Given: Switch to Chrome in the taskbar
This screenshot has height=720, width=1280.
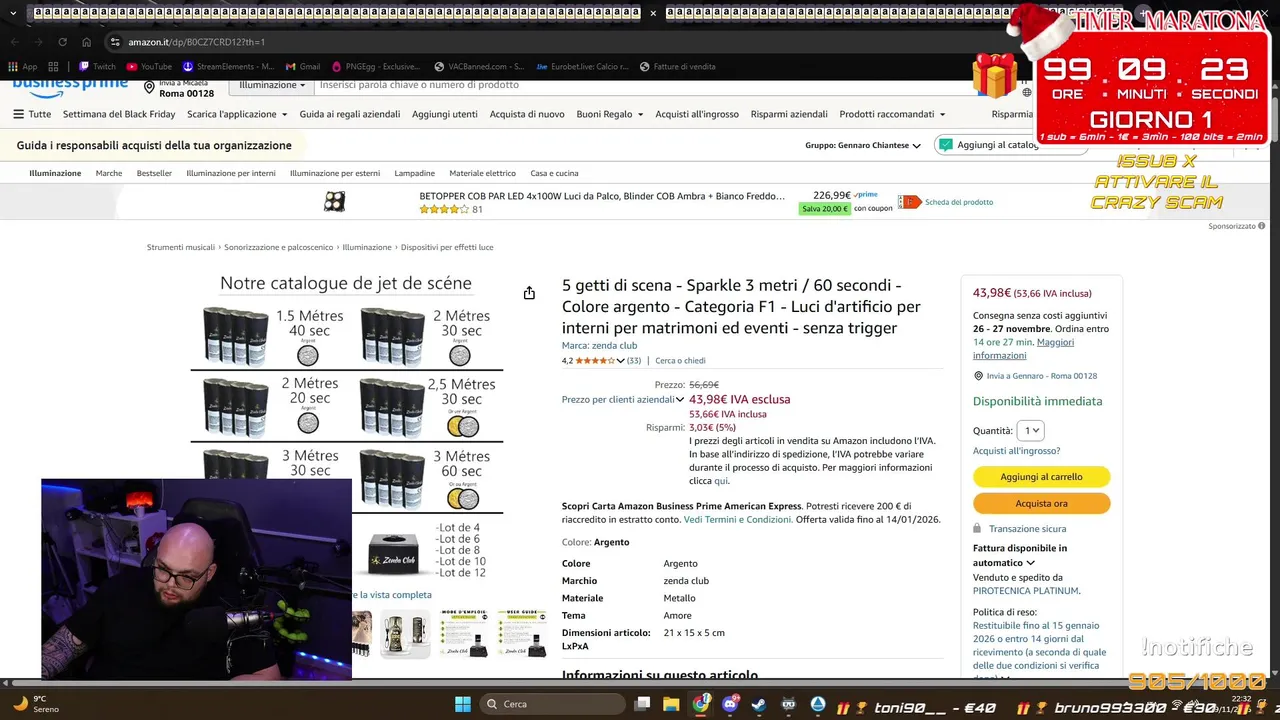Looking at the screenshot, I should (x=701, y=704).
